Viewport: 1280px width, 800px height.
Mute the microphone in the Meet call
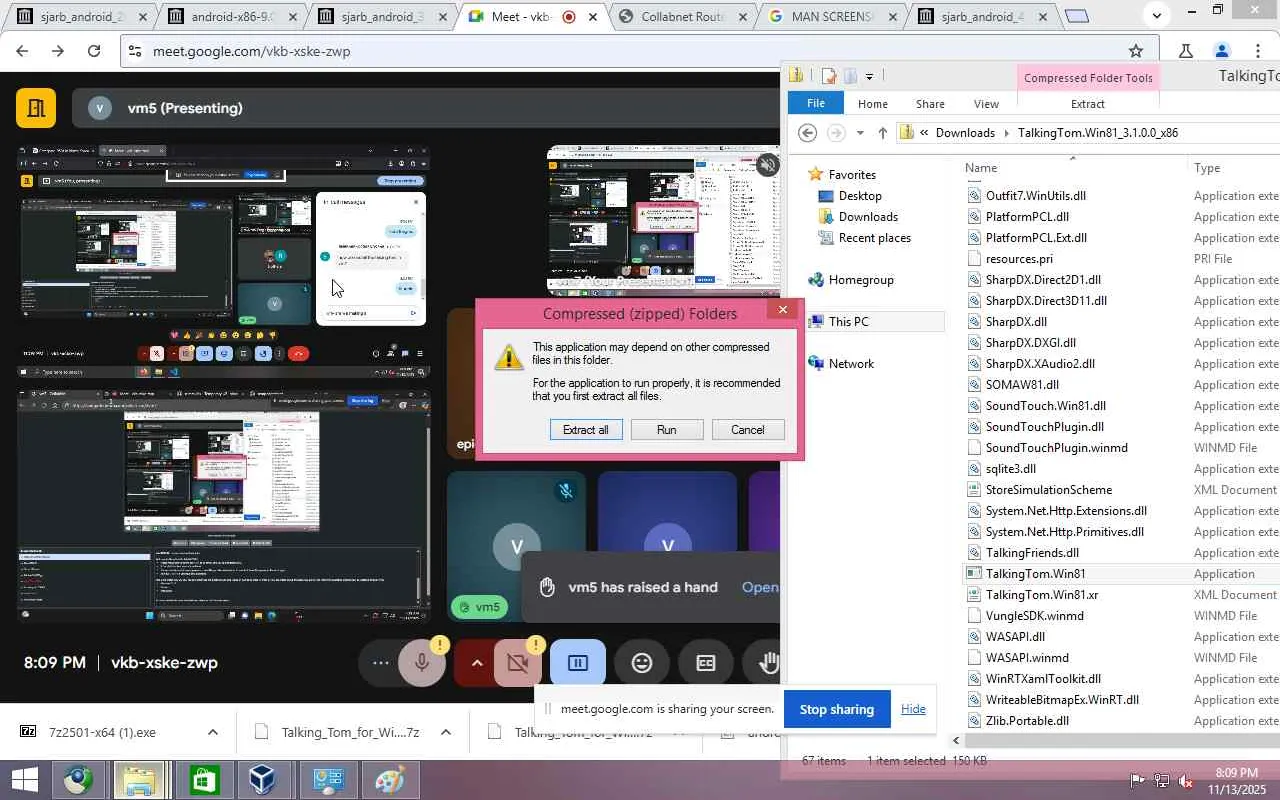(x=422, y=663)
